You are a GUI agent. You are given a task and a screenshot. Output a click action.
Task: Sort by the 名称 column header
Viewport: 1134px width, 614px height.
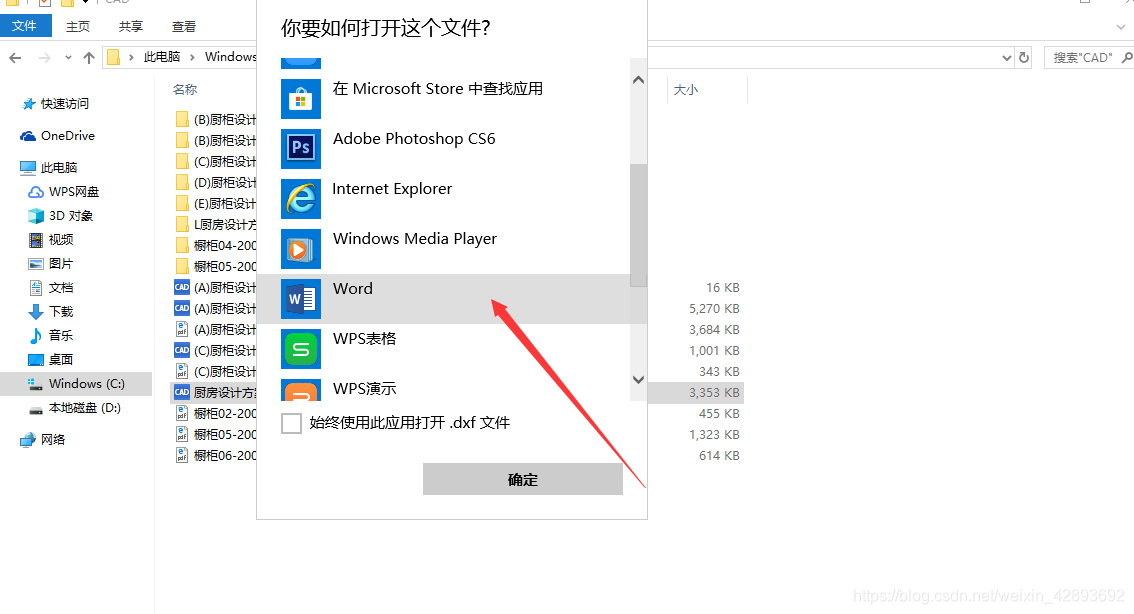click(185, 90)
